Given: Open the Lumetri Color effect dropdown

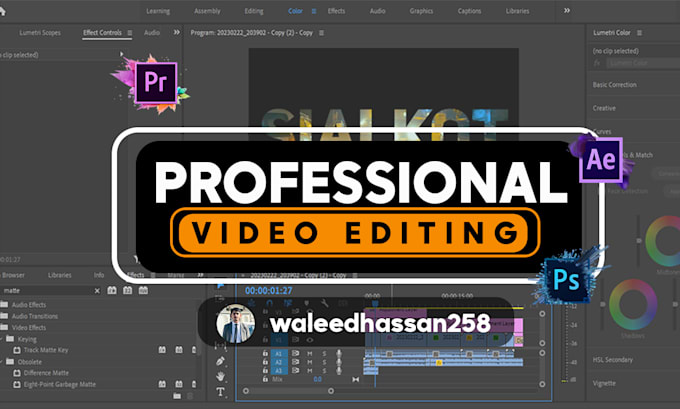Looking at the screenshot, I should pos(643,63).
